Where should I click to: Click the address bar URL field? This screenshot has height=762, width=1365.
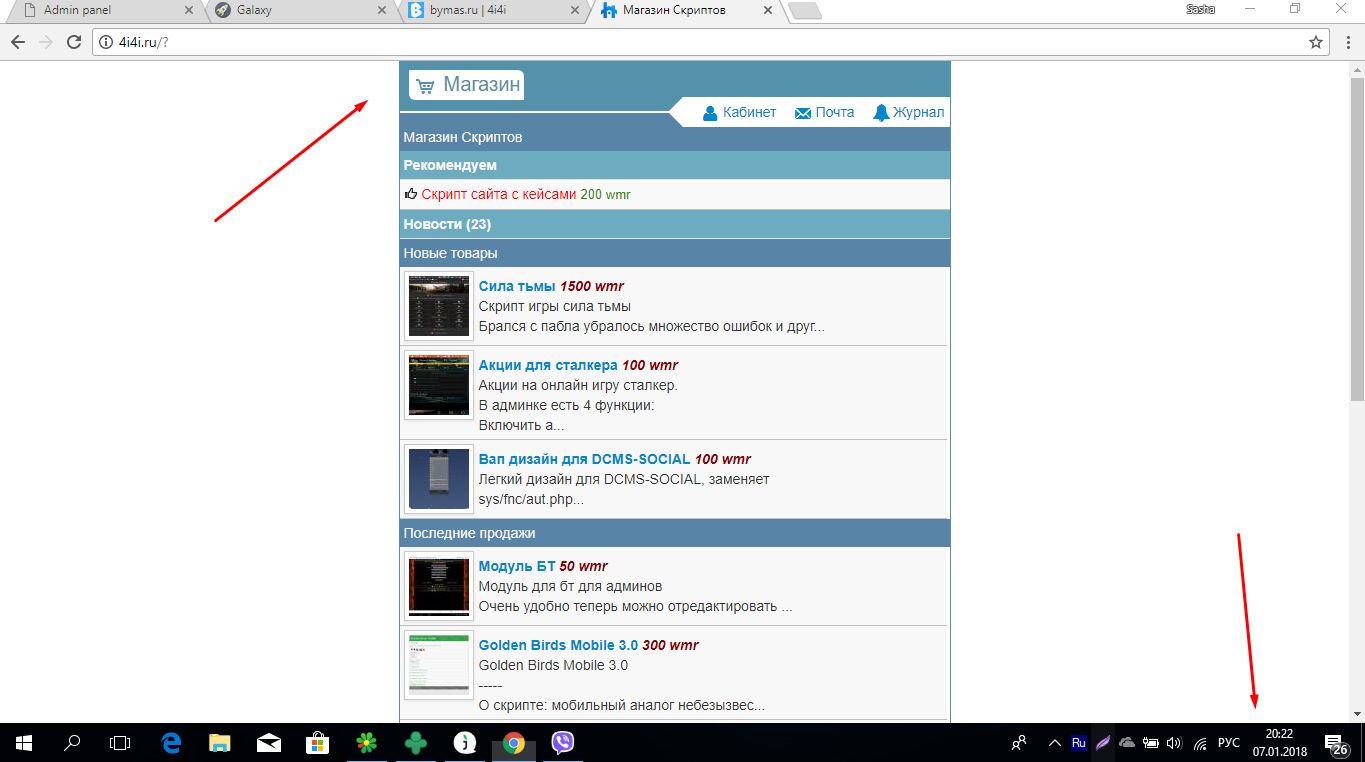[700, 42]
